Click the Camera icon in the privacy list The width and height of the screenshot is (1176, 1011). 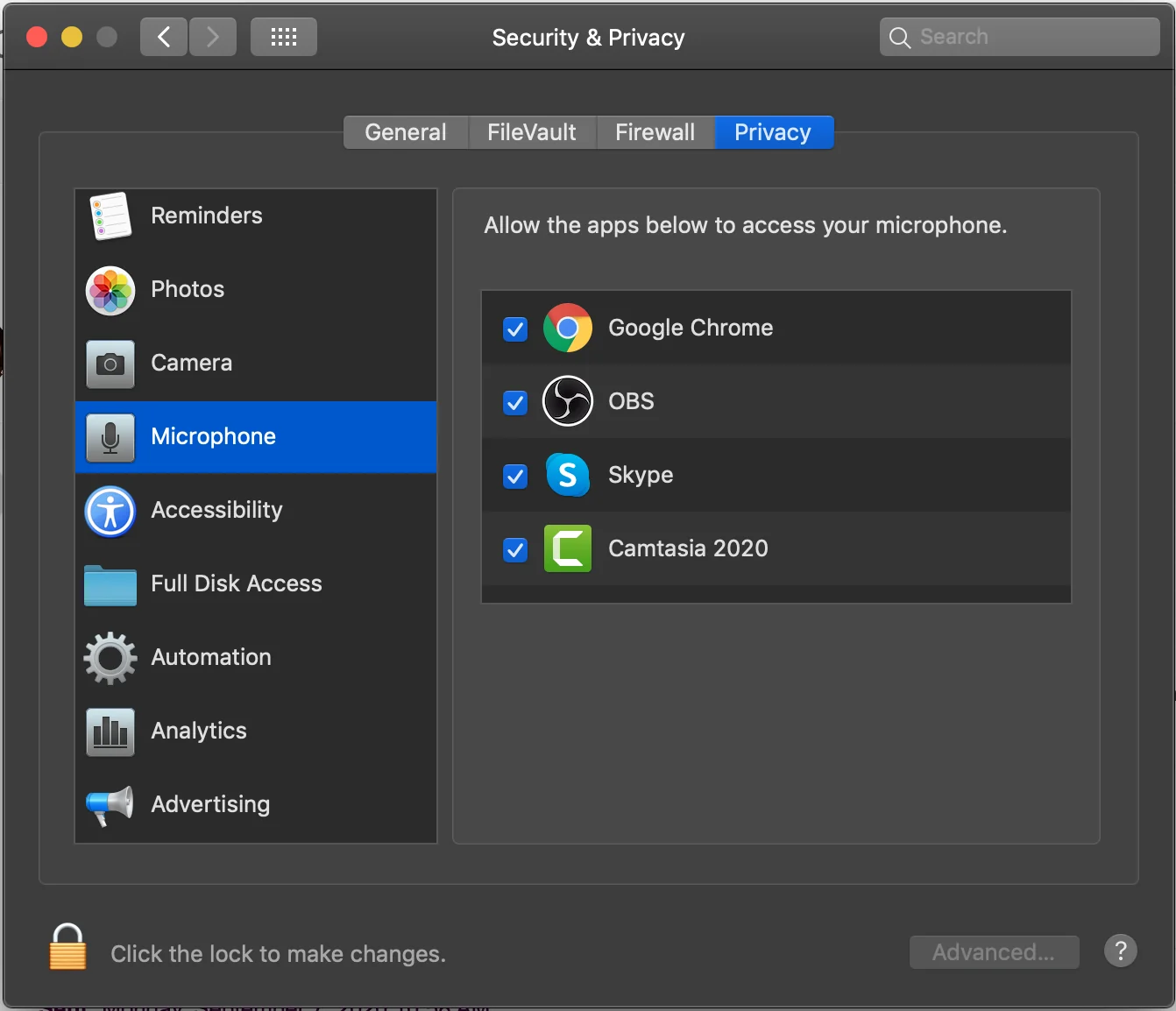[110, 364]
